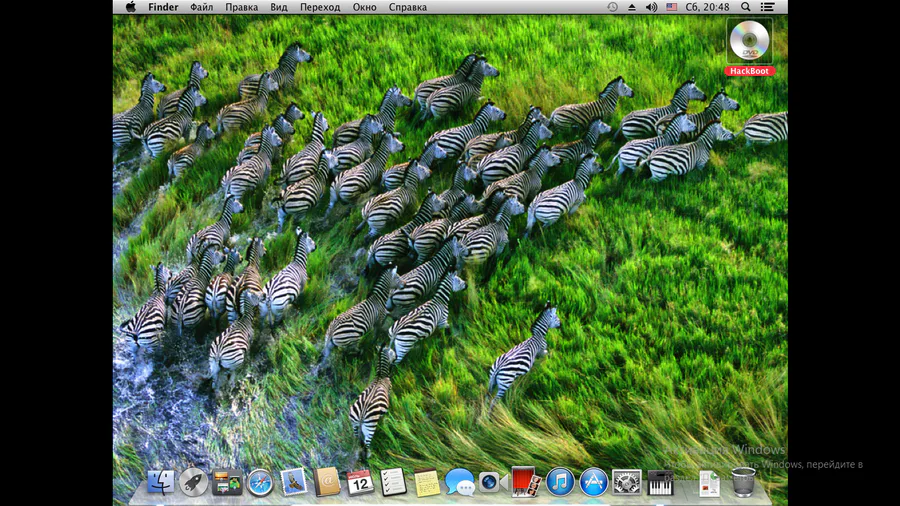Screen dimensions: 900x506
Task: Open the volume control in menu bar
Action: coord(651,7)
